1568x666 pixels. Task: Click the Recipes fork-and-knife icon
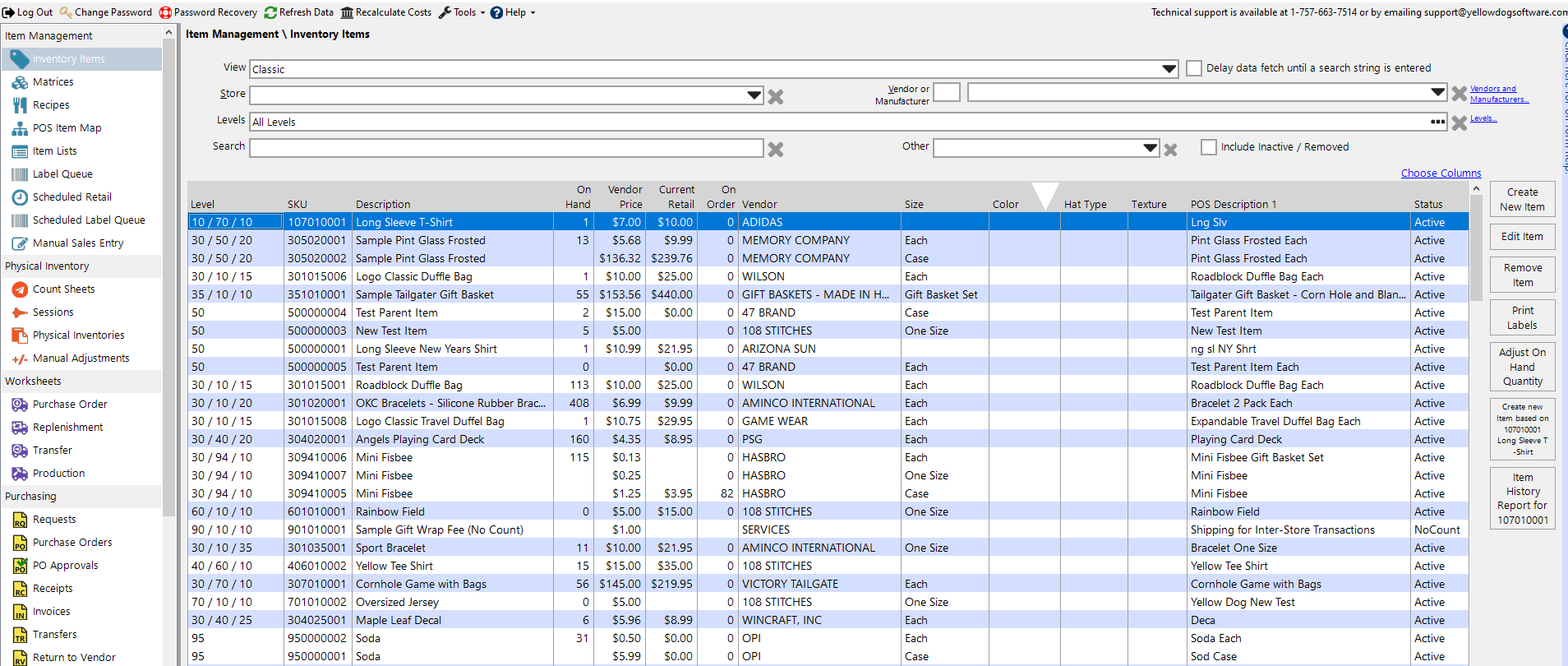click(20, 105)
